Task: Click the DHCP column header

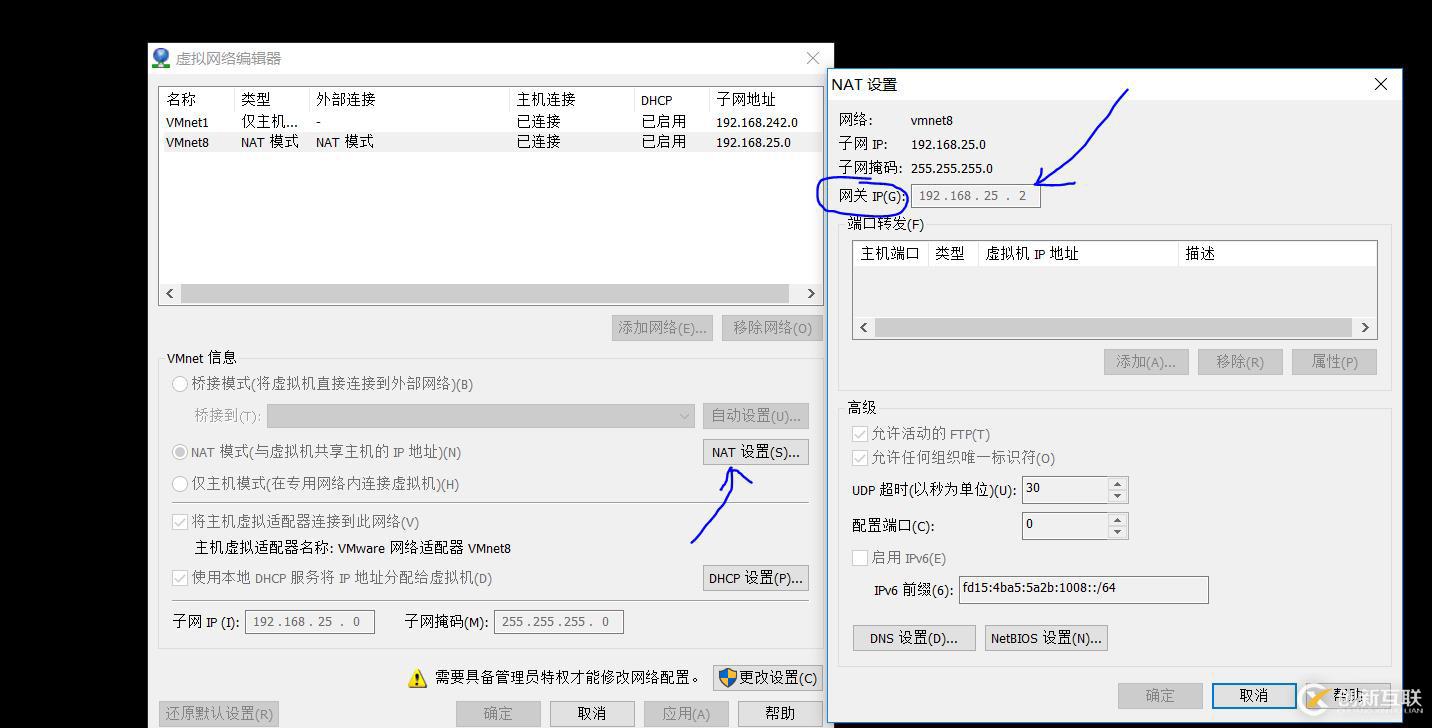Action: [x=672, y=100]
